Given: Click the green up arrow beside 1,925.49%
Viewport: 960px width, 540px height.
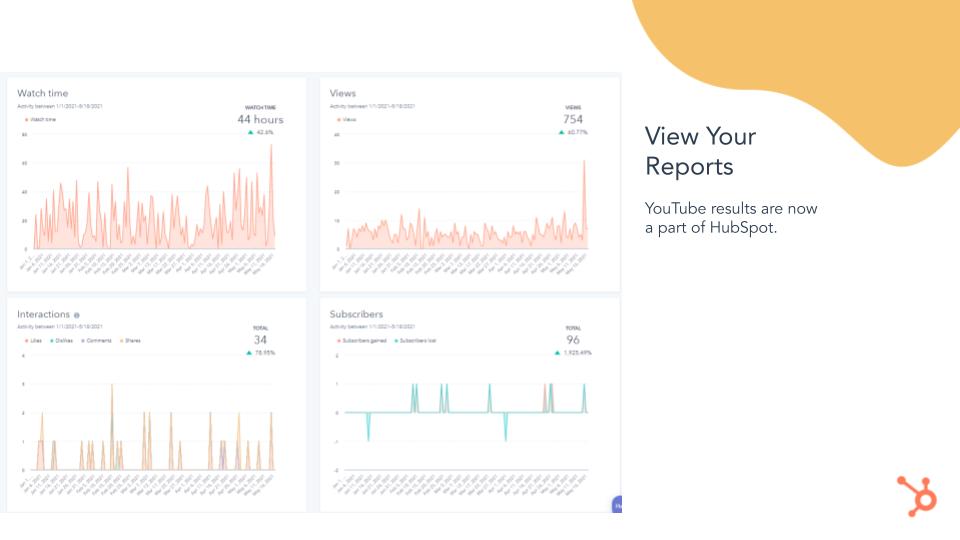Looking at the screenshot, I should tap(557, 353).
